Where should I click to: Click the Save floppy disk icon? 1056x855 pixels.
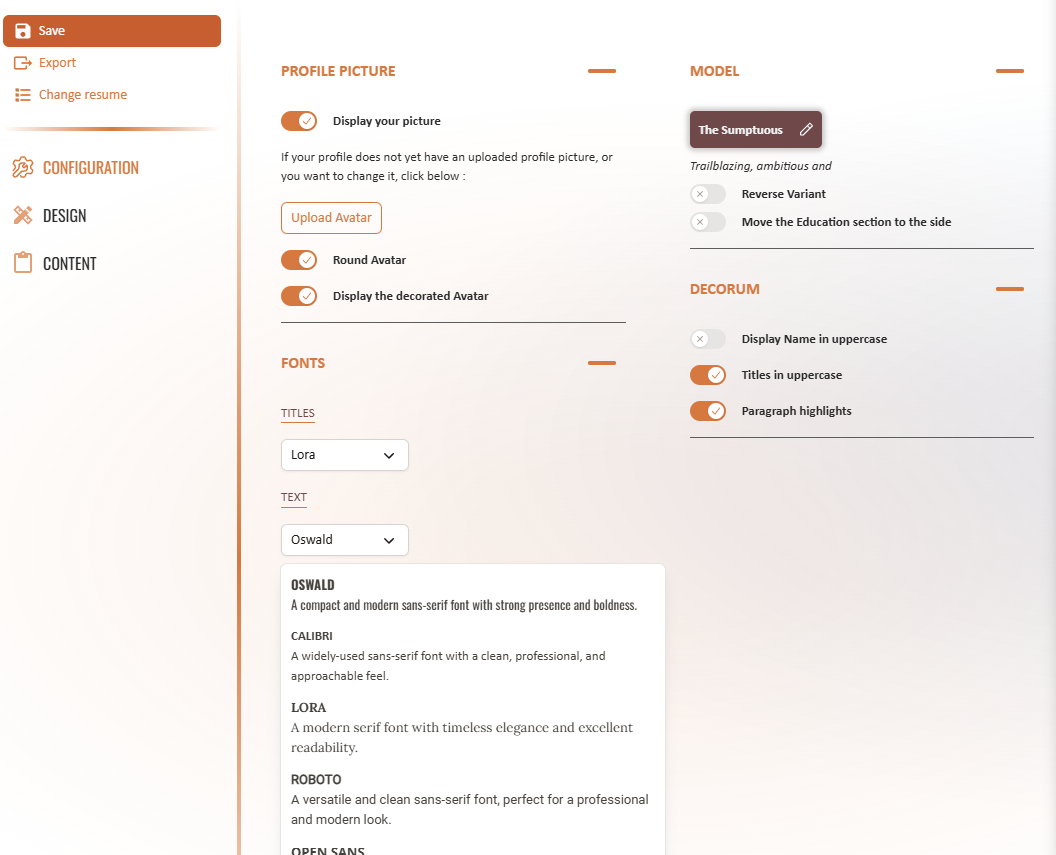click(x=22, y=31)
